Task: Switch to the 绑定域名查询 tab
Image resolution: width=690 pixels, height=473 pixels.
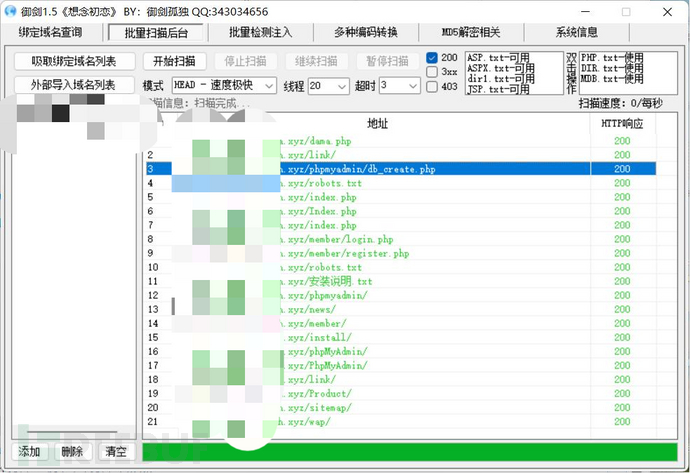Action: (x=51, y=32)
